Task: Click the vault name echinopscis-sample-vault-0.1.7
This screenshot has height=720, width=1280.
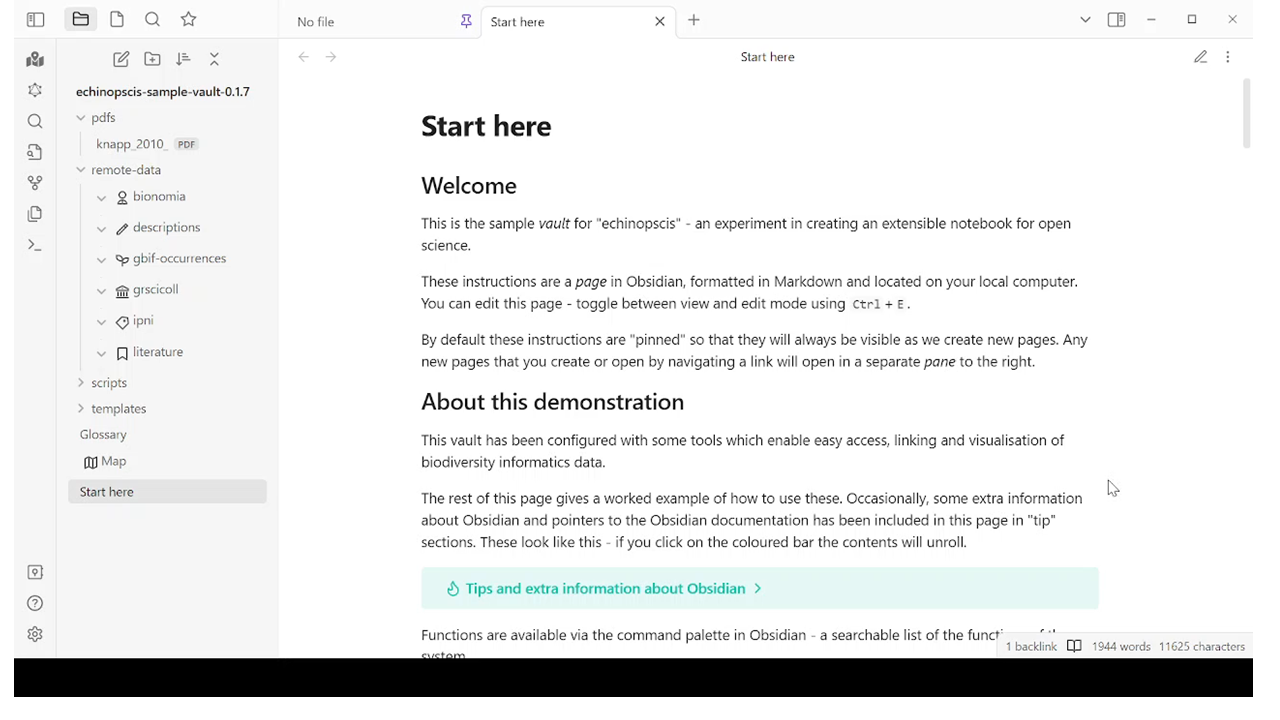Action: tap(163, 91)
